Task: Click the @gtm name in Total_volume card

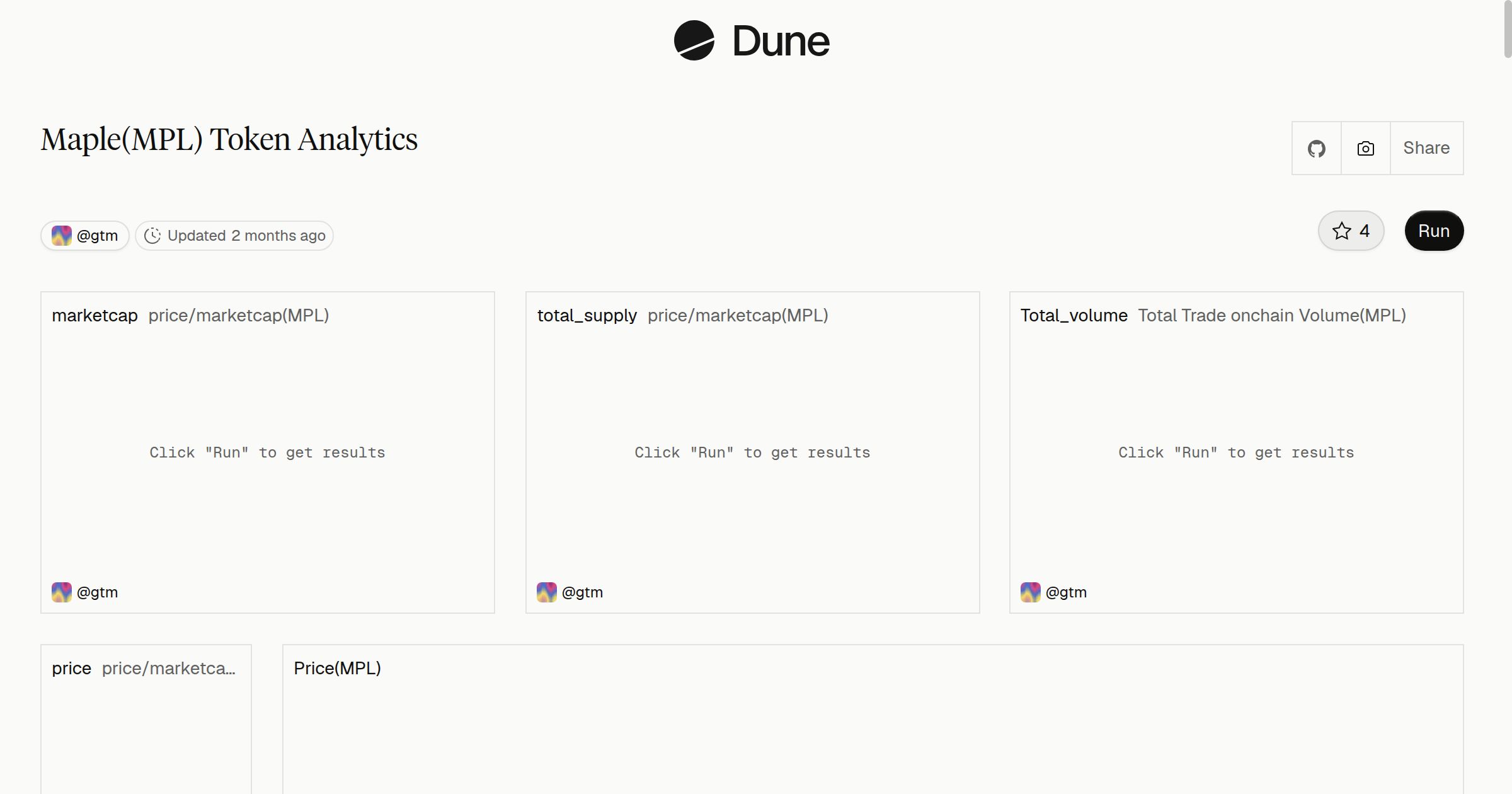Action: [1066, 592]
